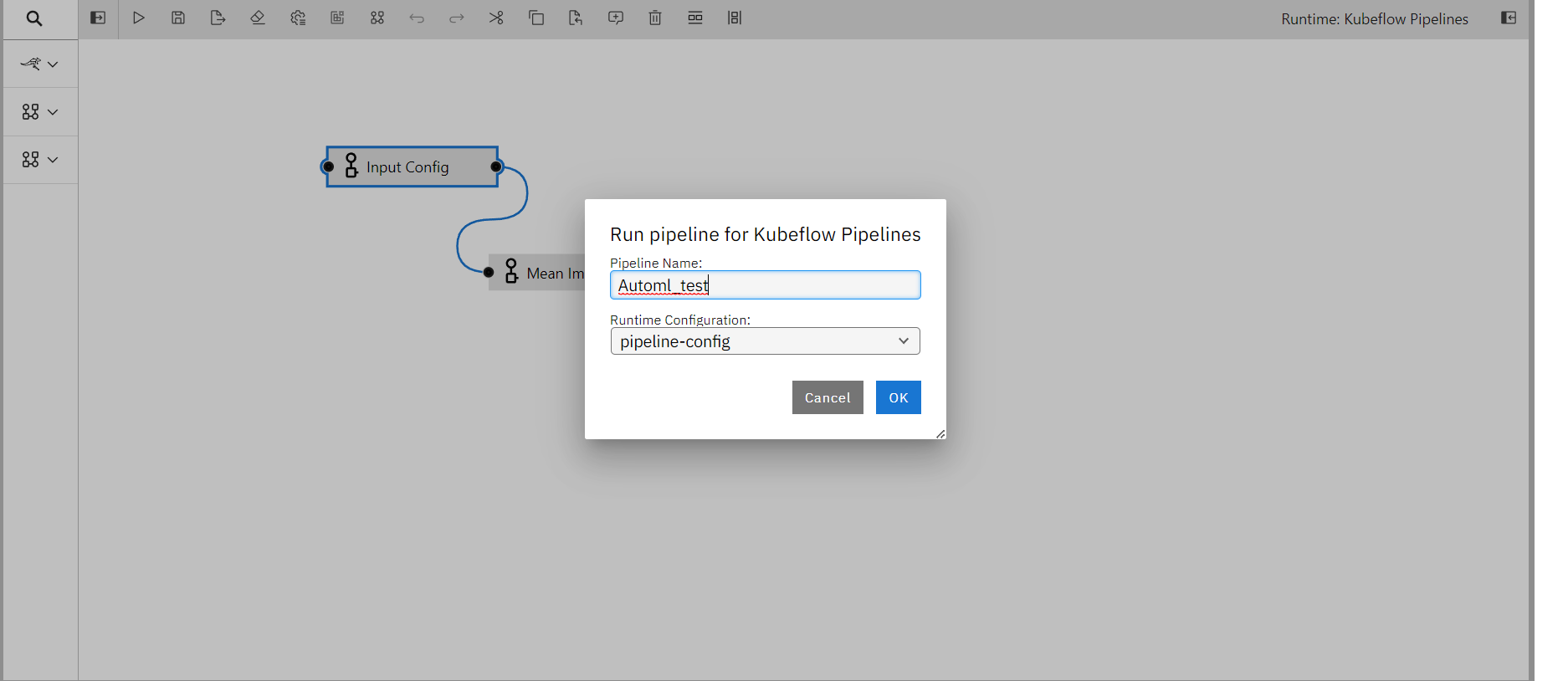
Task: Click the 'Run pipeline for Kubeflow Pipelines' title
Action: [x=766, y=234]
